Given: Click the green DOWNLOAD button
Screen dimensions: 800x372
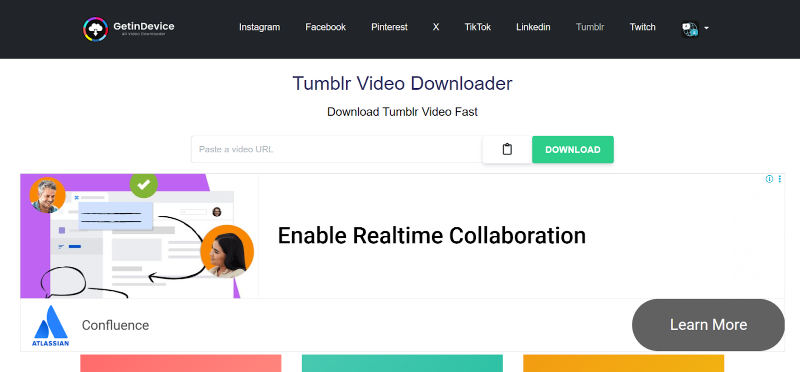Looking at the screenshot, I should tap(572, 150).
